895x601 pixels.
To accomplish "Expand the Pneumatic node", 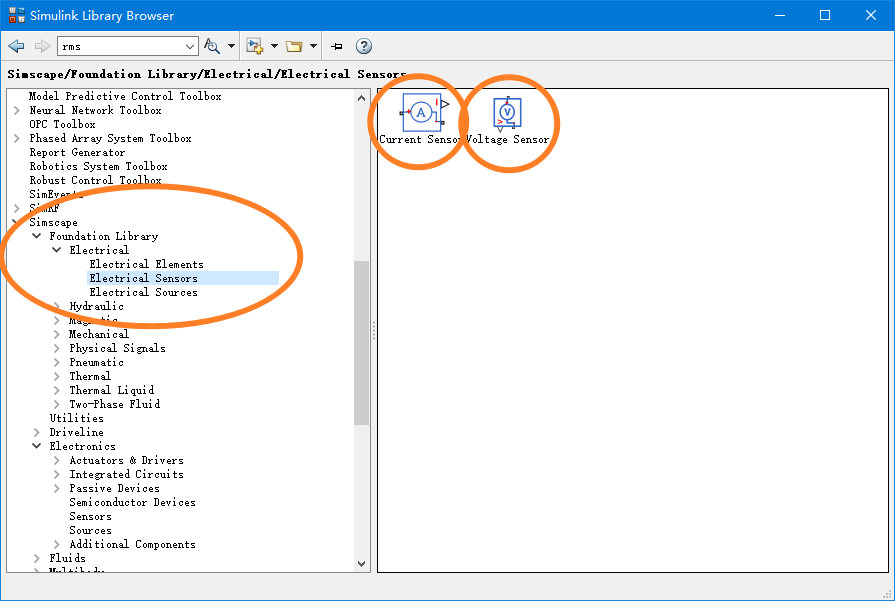I will point(57,362).
